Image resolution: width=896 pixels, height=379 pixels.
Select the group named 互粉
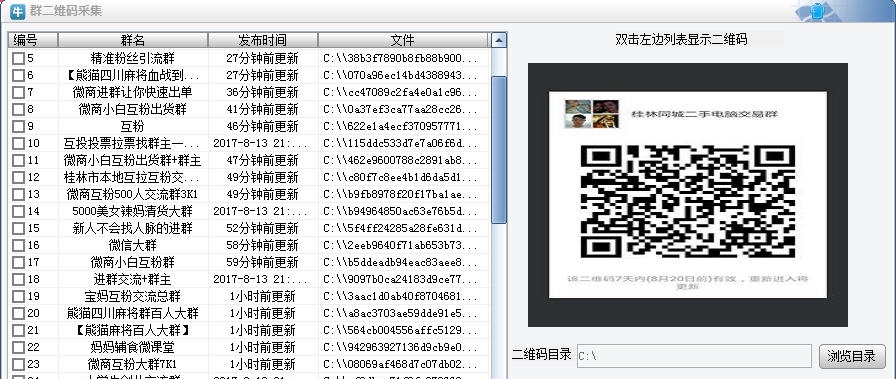pos(250,126)
